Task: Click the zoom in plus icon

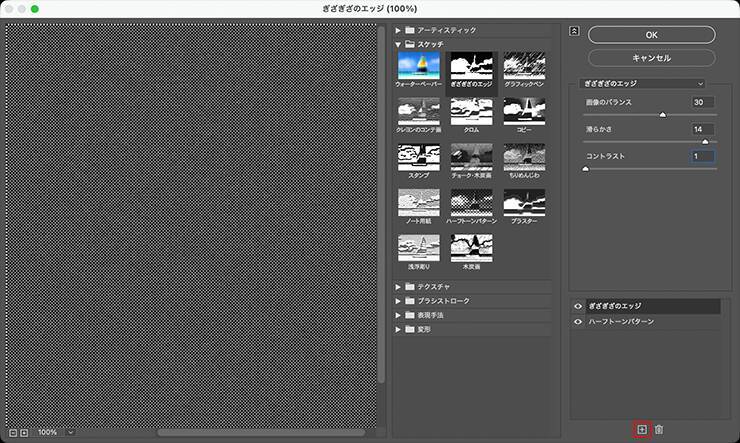Action: (x=24, y=433)
